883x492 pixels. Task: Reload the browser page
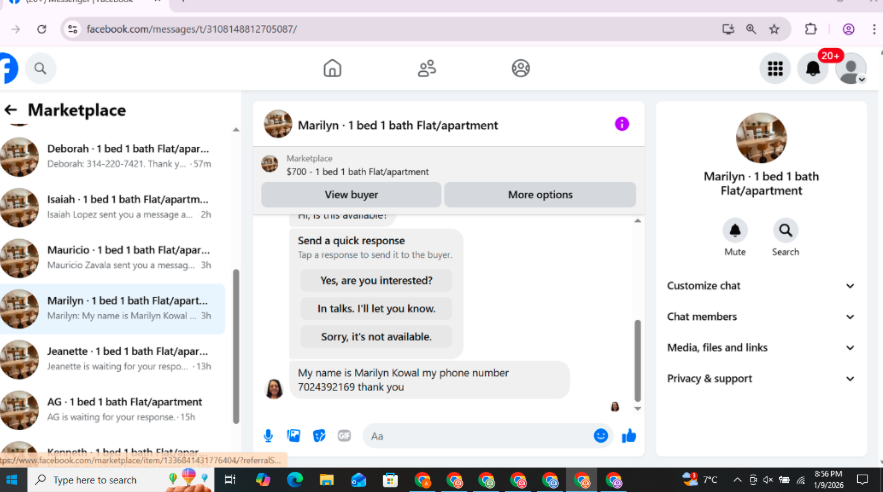tap(42, 29)
